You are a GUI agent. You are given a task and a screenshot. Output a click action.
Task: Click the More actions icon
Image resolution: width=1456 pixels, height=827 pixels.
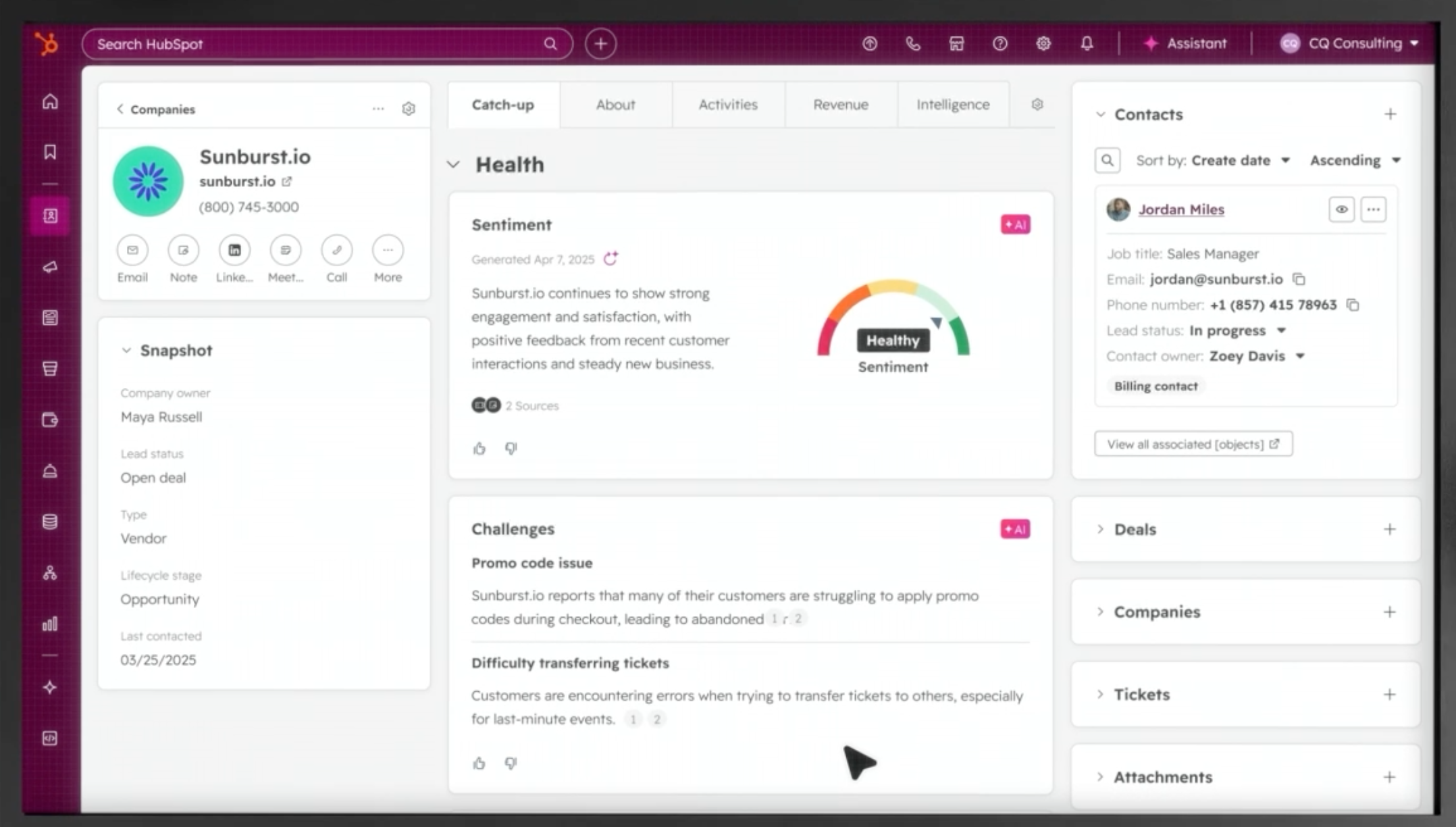(388, 250)
